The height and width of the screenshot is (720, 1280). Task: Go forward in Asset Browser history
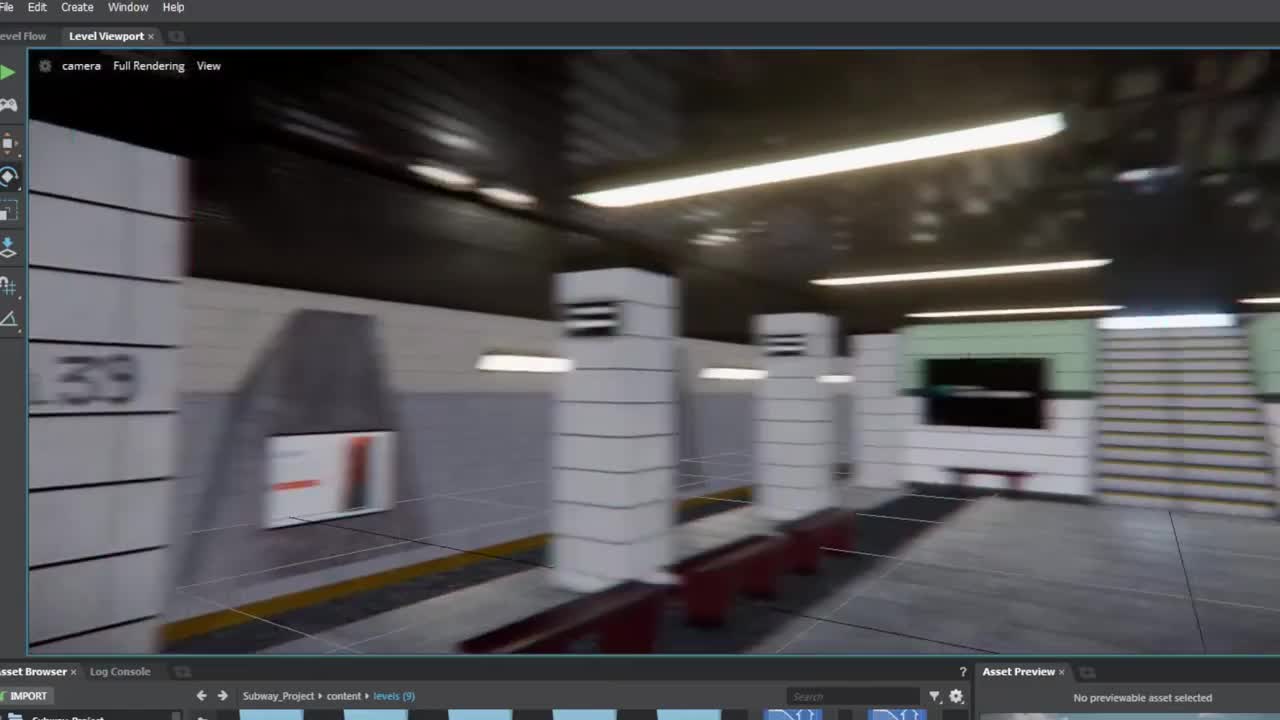tap(222, 696)
